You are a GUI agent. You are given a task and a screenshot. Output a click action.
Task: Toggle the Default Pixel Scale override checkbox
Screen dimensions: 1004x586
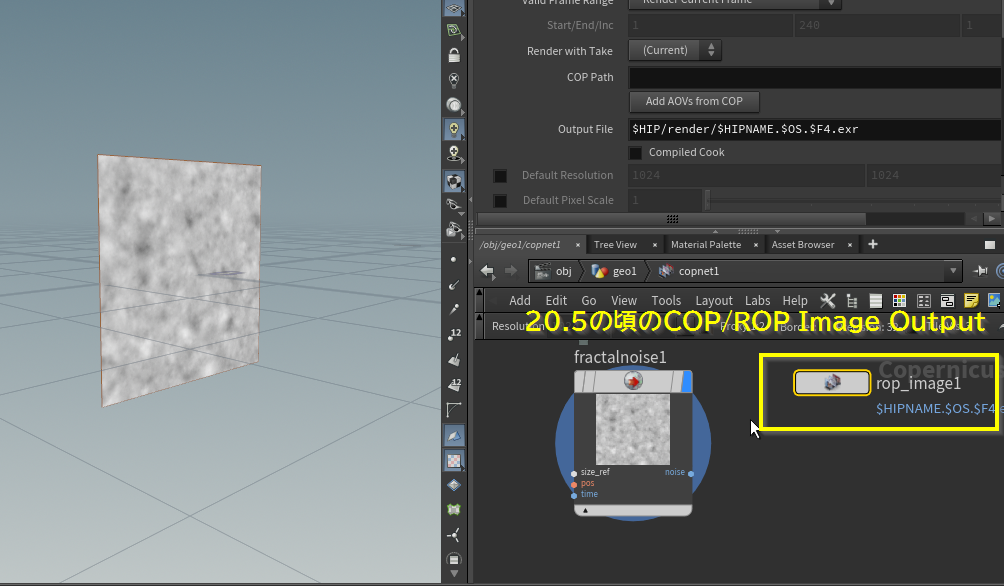click(x=500, y=200)
